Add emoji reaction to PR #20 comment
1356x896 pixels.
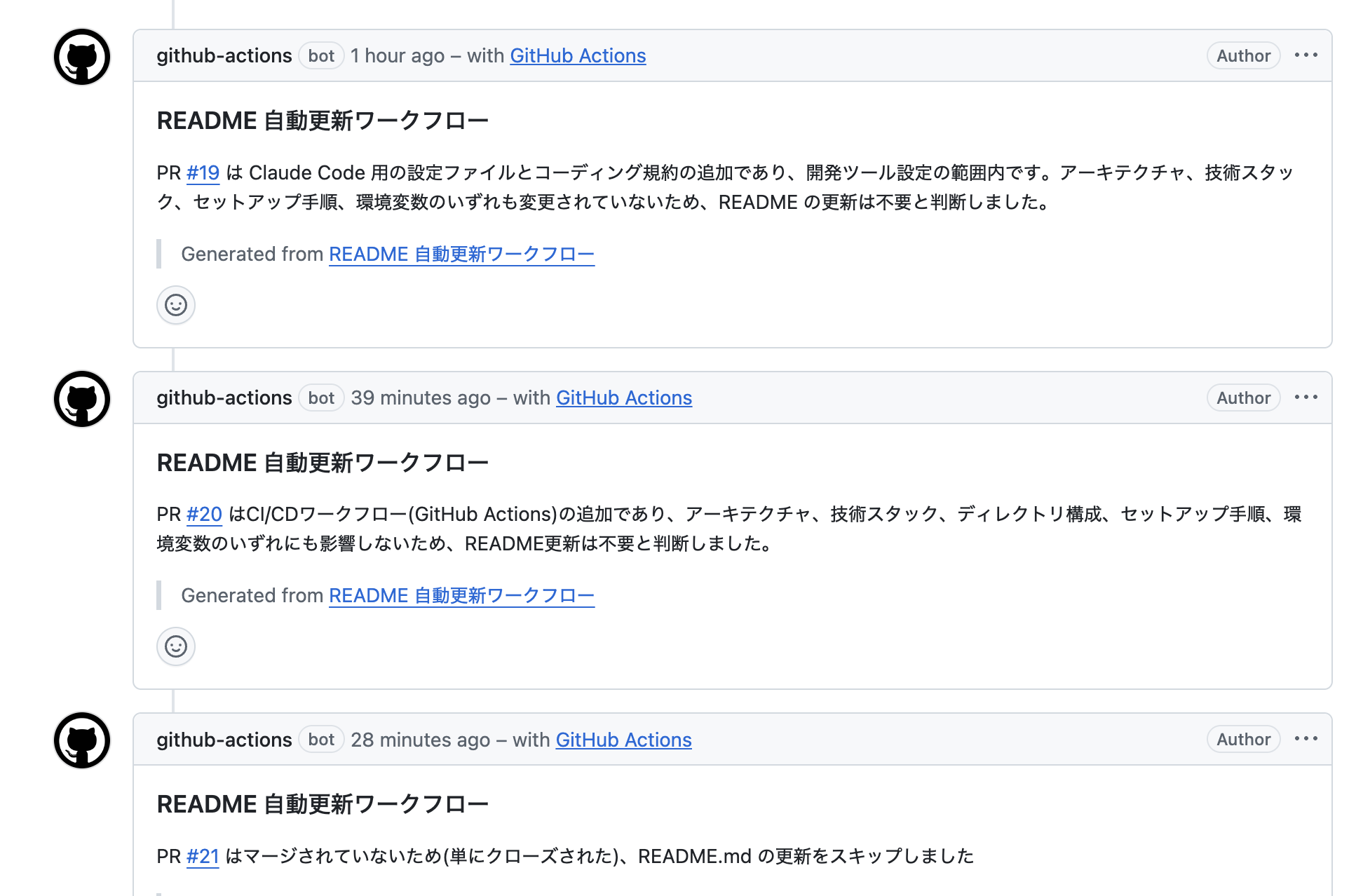pyautogui.click(x=176, y=646)
